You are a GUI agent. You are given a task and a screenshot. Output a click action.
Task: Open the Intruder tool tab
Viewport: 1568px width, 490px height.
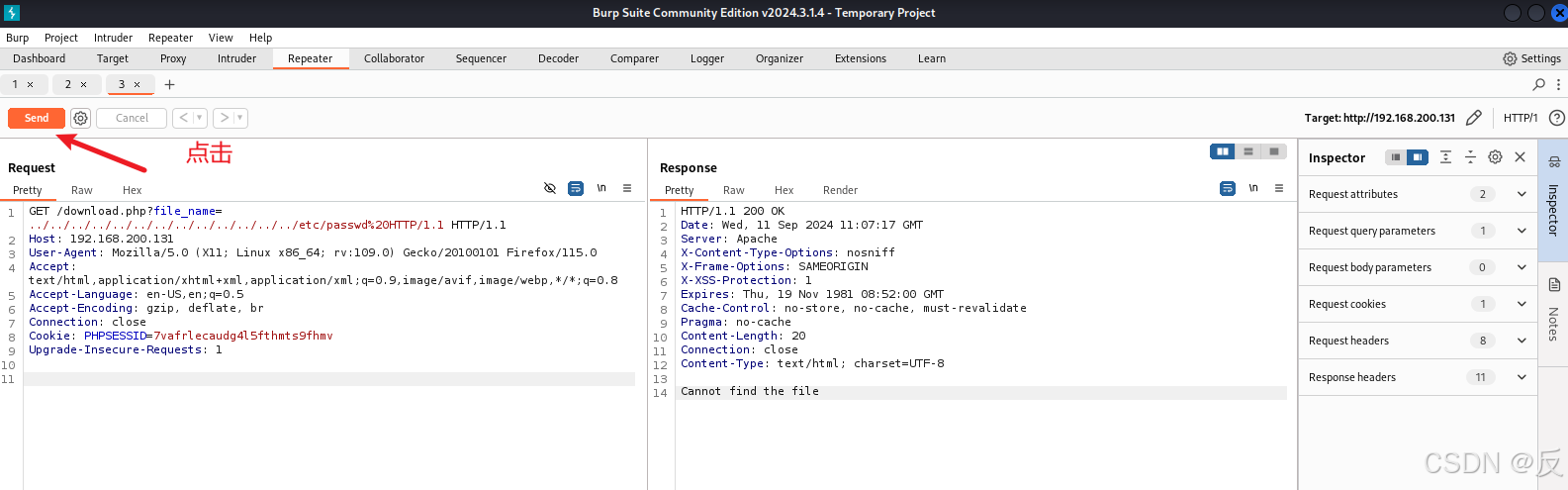pos(236,58)
